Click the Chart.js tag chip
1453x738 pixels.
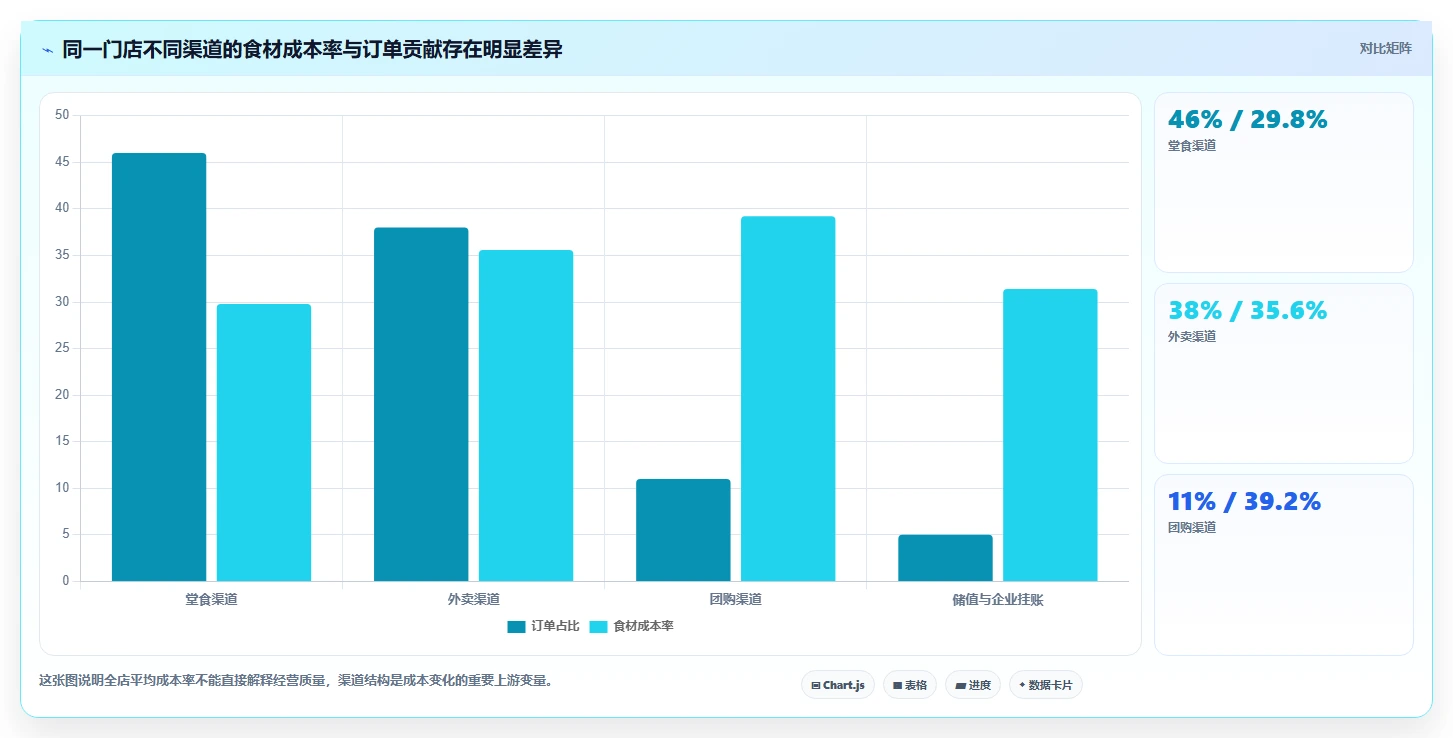pos(838,685)
